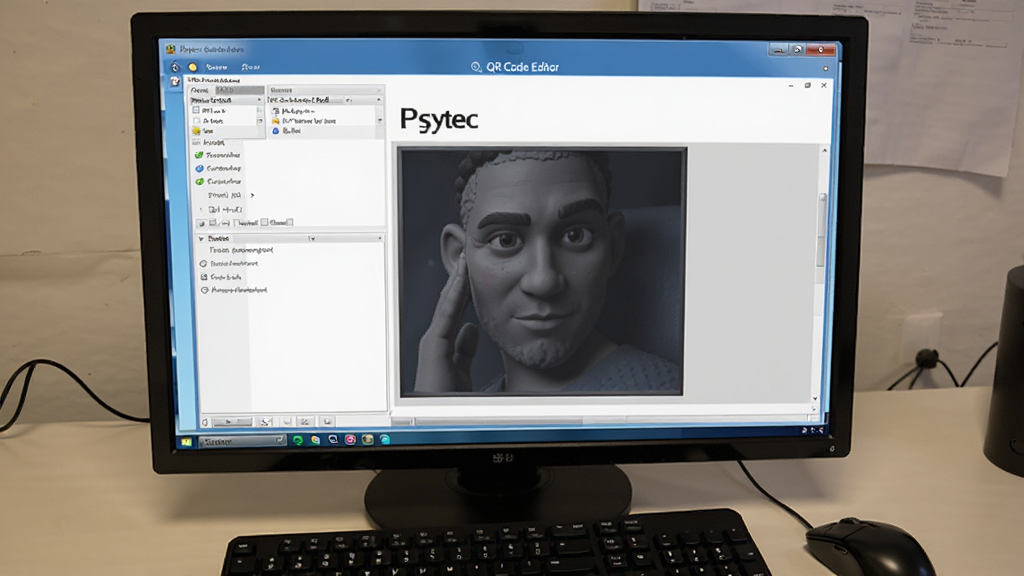Image resolution: width=1024 pixels, height=576 pixels.
Task: Click the colorful chart icon in the bottom toolbar
Action: pyautogui.click(x=265, y=422)
